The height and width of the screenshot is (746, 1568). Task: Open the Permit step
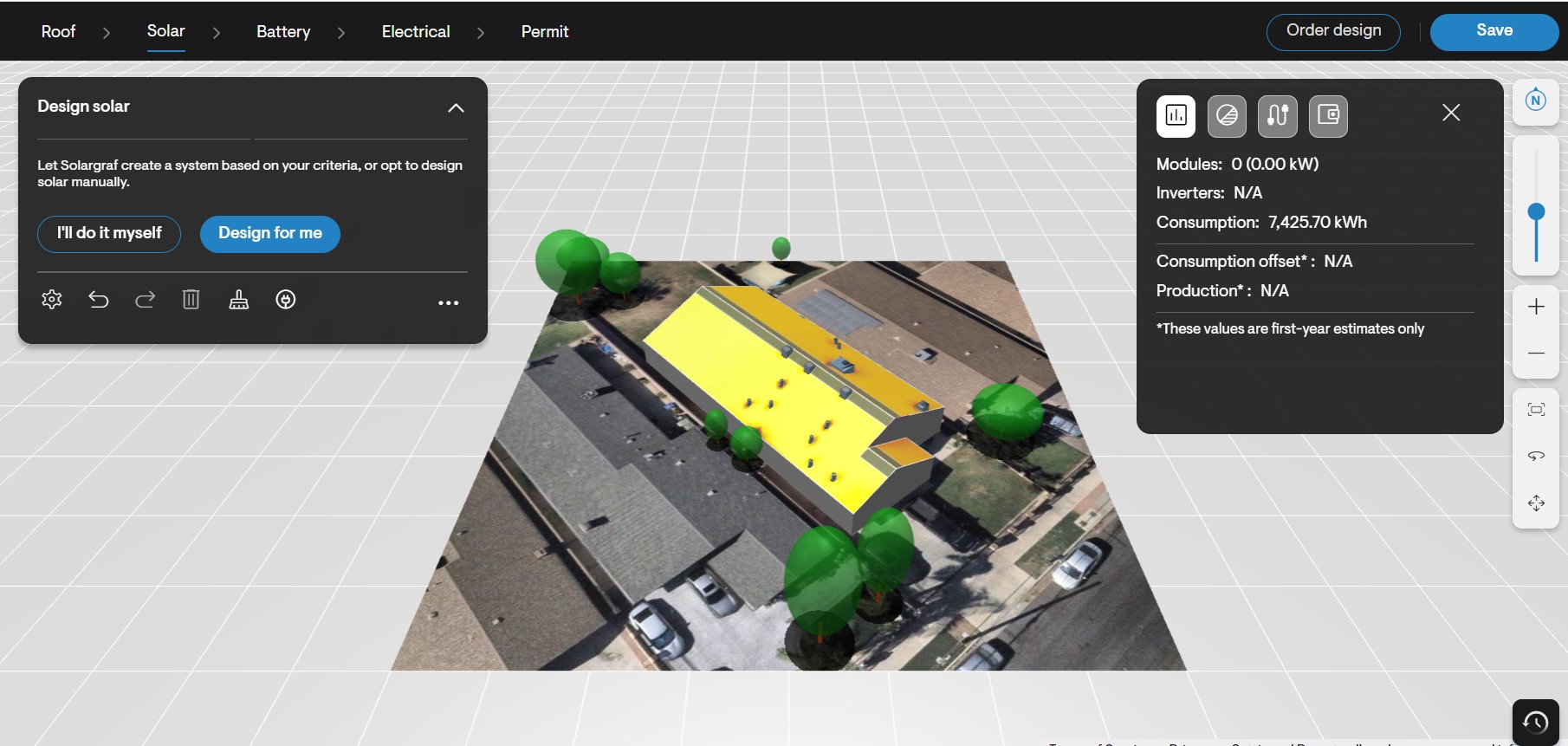pyautogui.click(x=545, y=32)
